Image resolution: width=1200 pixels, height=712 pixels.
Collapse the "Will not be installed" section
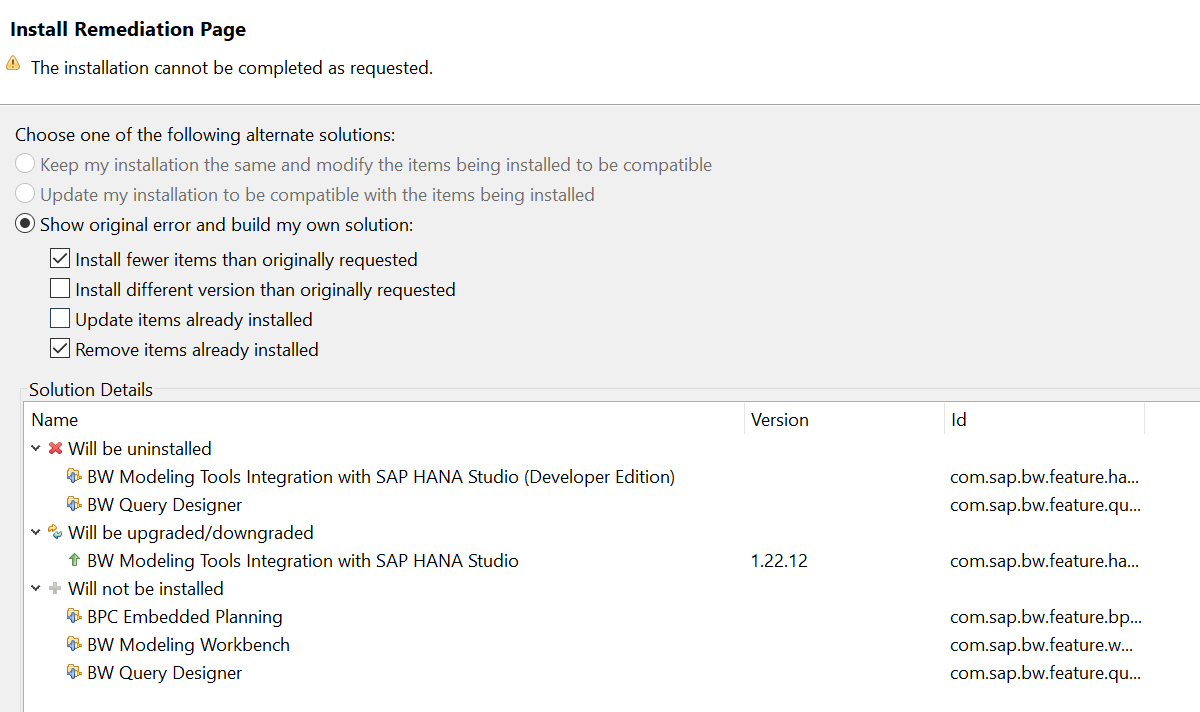point(37,588)
